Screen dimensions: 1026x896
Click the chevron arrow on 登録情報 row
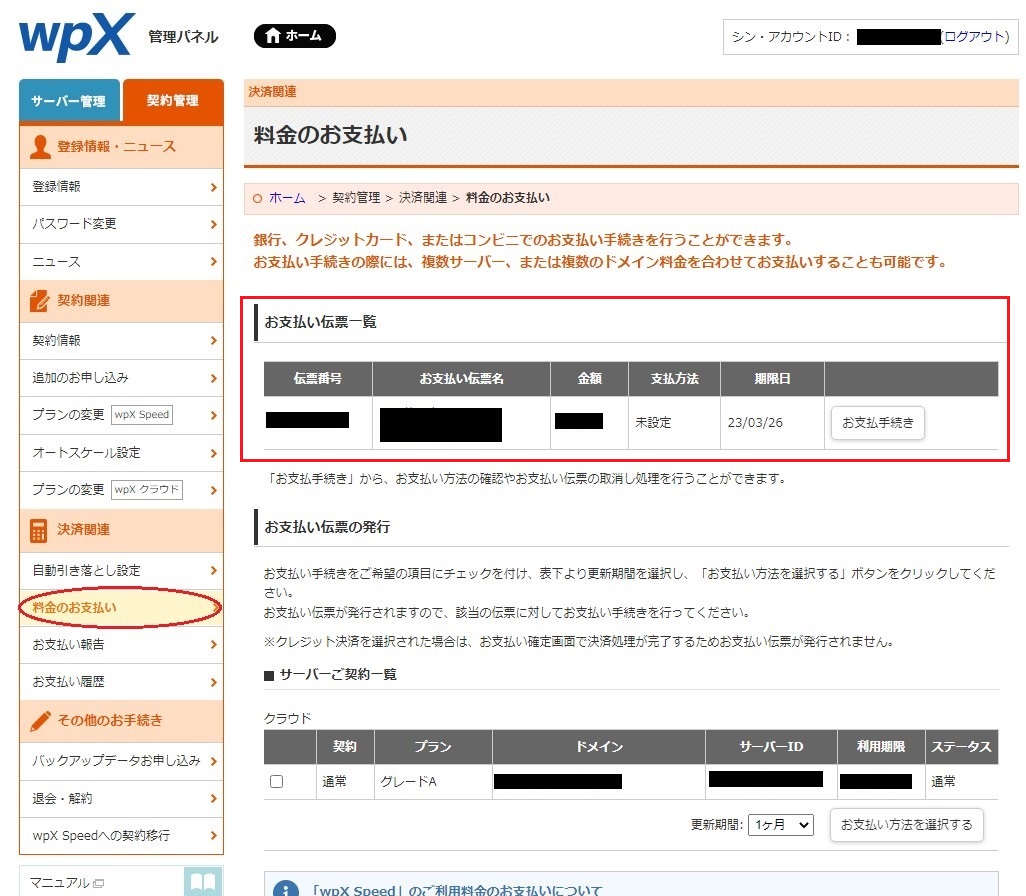coord(213,187)
